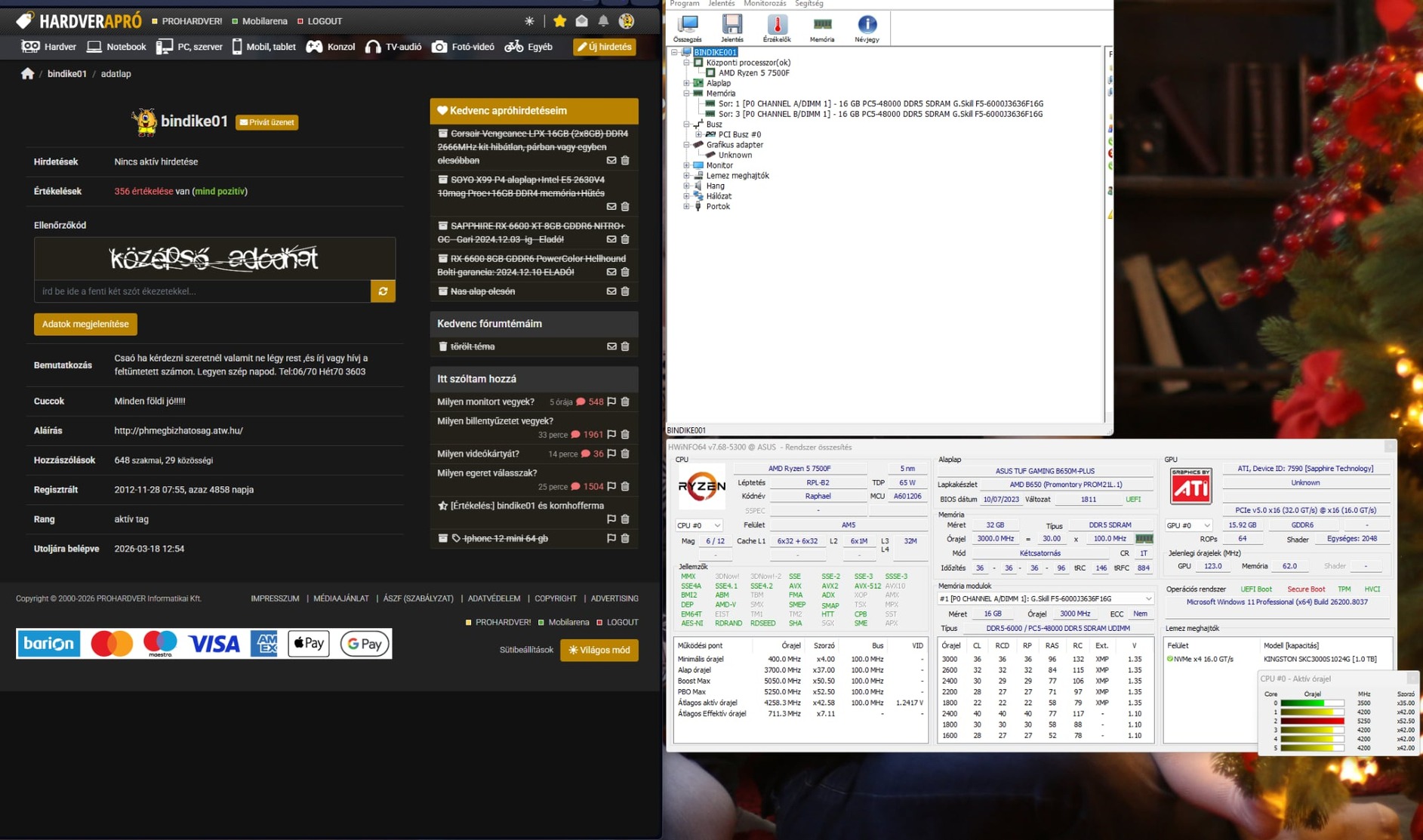This screenshot has height=840, width=1423.
Task: Select the 'Unknown' graphics adapter tree item
Action: 735,155
